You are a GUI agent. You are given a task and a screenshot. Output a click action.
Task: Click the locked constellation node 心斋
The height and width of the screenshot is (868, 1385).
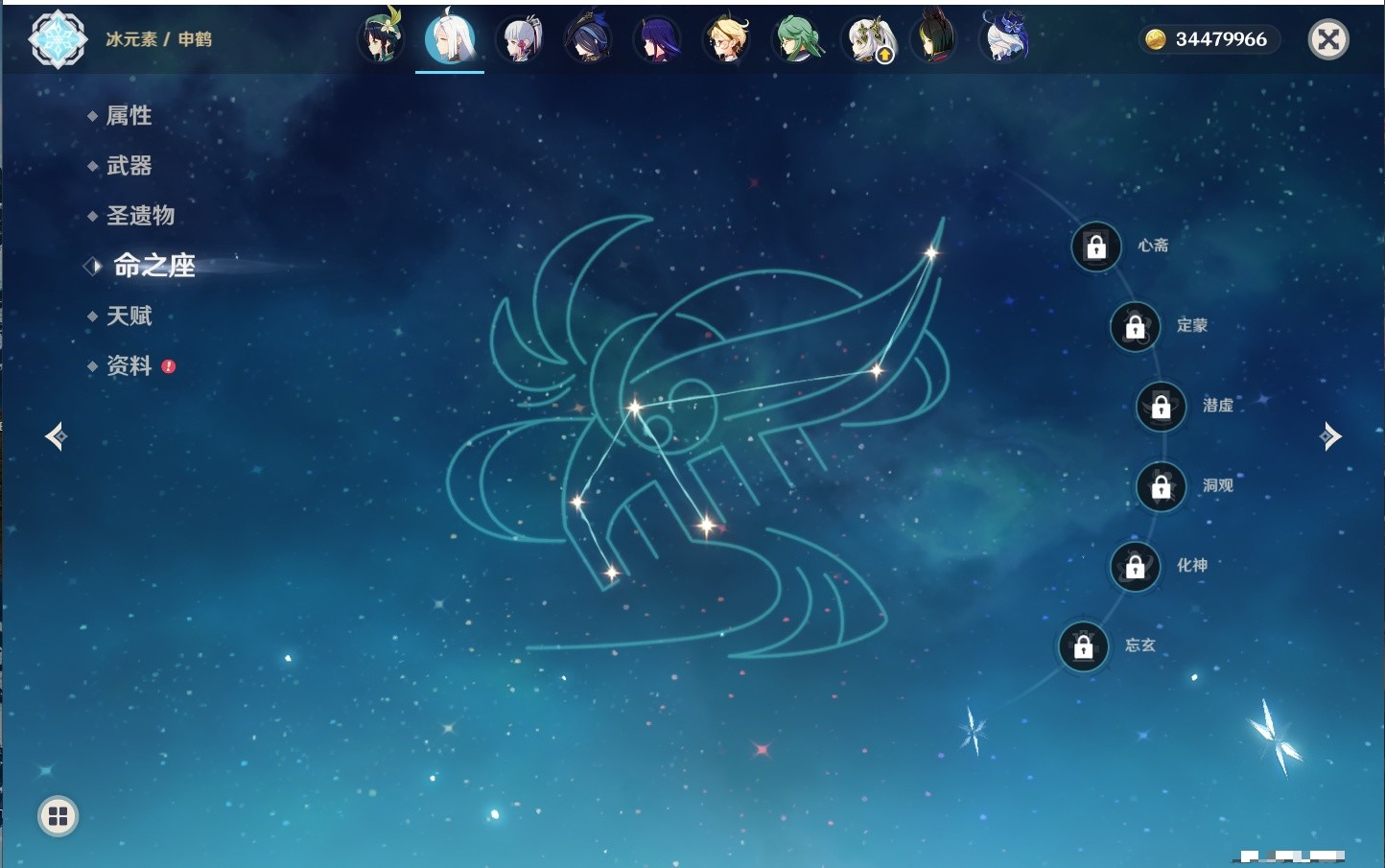(x=1096, y=247)
